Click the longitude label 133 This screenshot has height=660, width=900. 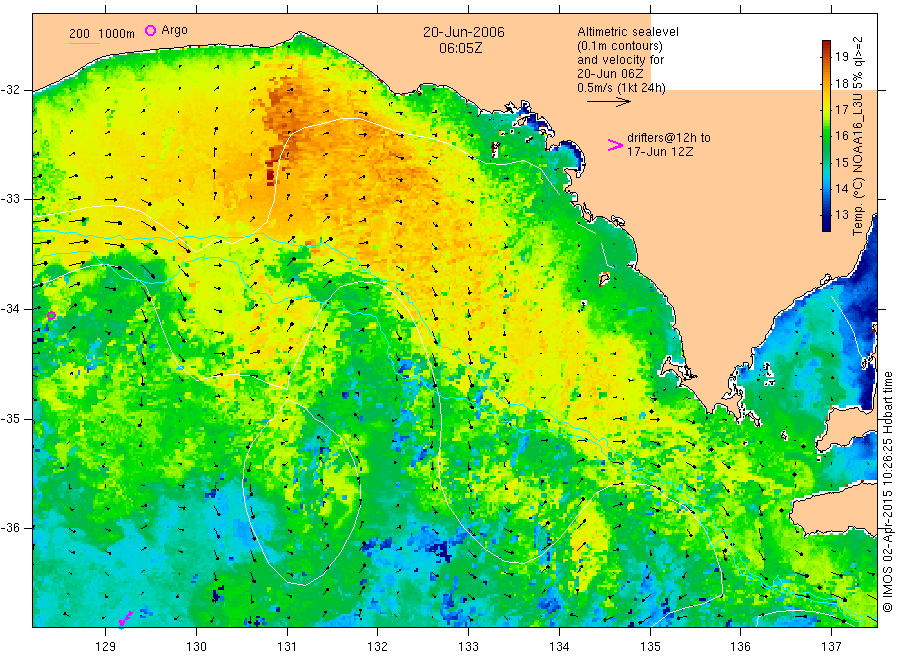pyautogui.click(x=468, y=647)
